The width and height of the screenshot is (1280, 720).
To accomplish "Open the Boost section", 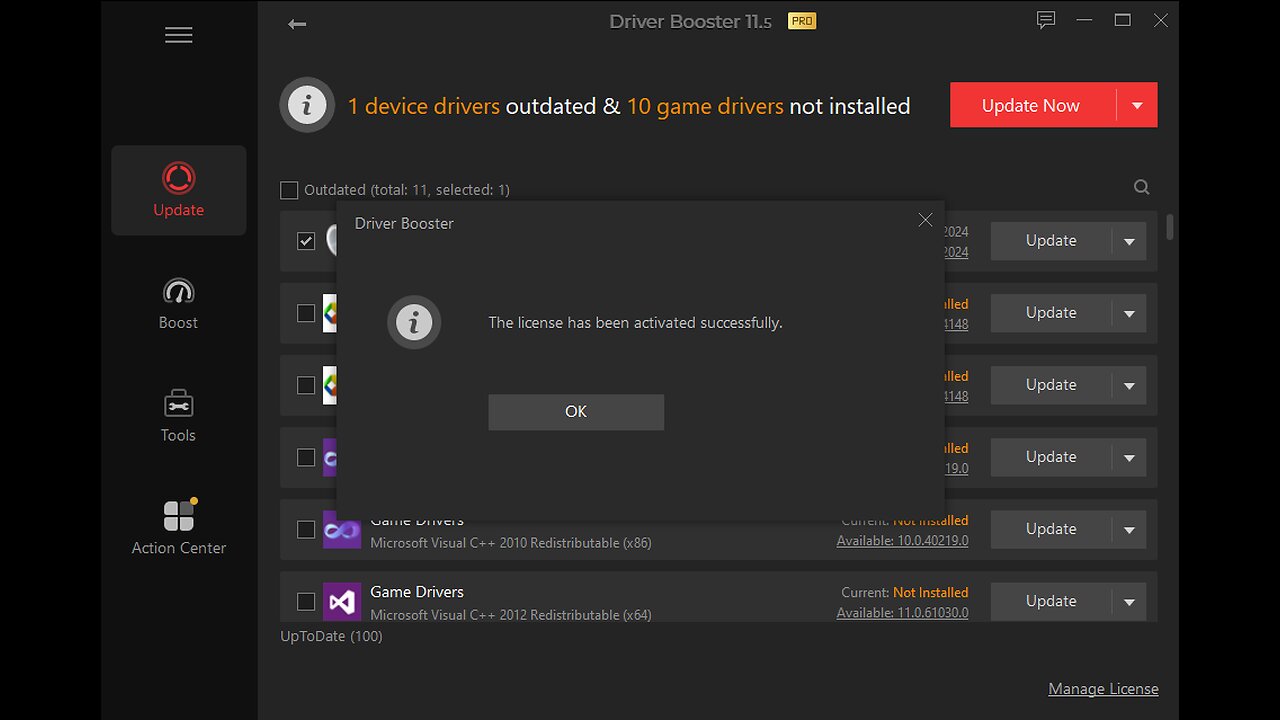I will (179, 303).
